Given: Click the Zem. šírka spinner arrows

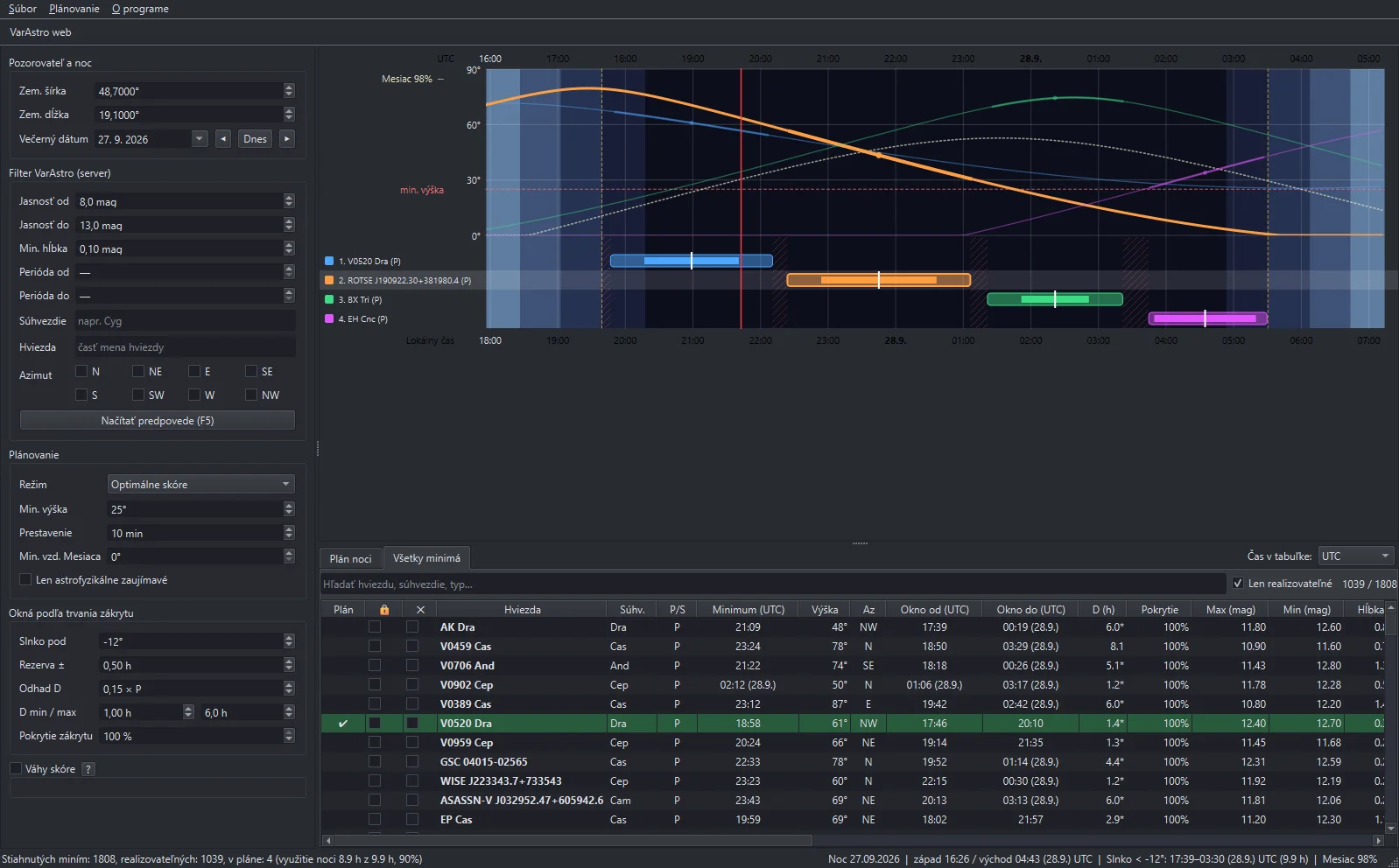Looking at the screenshot, I should (289, 91).
